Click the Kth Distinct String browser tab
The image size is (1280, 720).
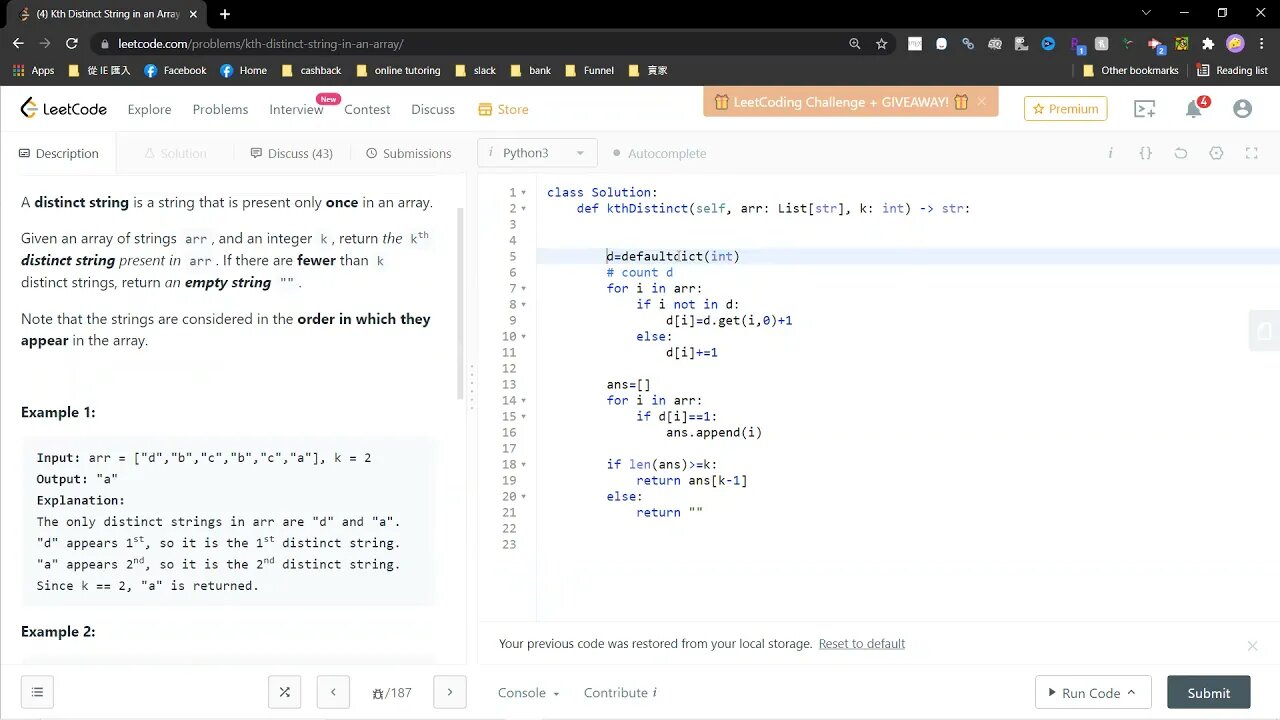tap(105, 14)
